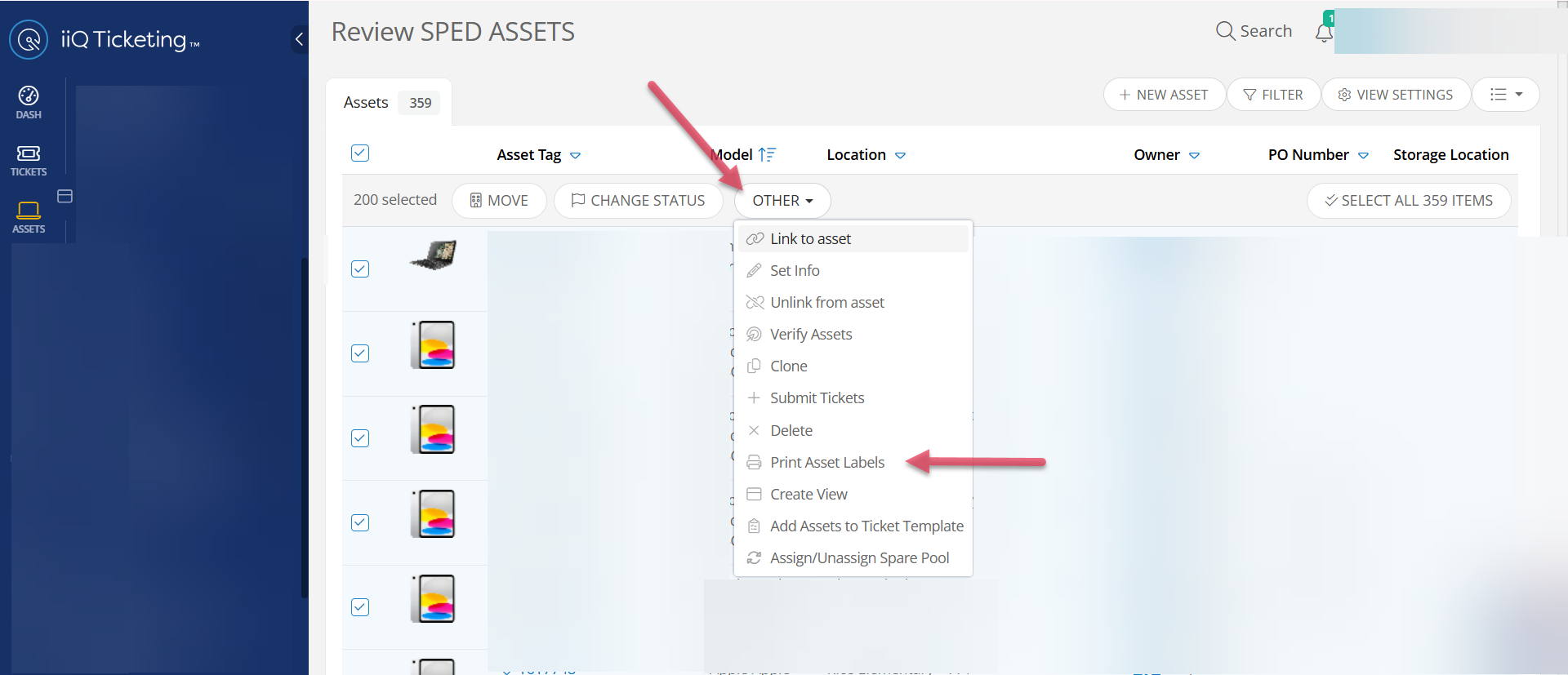
Task: Click the Clone copy icon
Action: coord(755,366)
